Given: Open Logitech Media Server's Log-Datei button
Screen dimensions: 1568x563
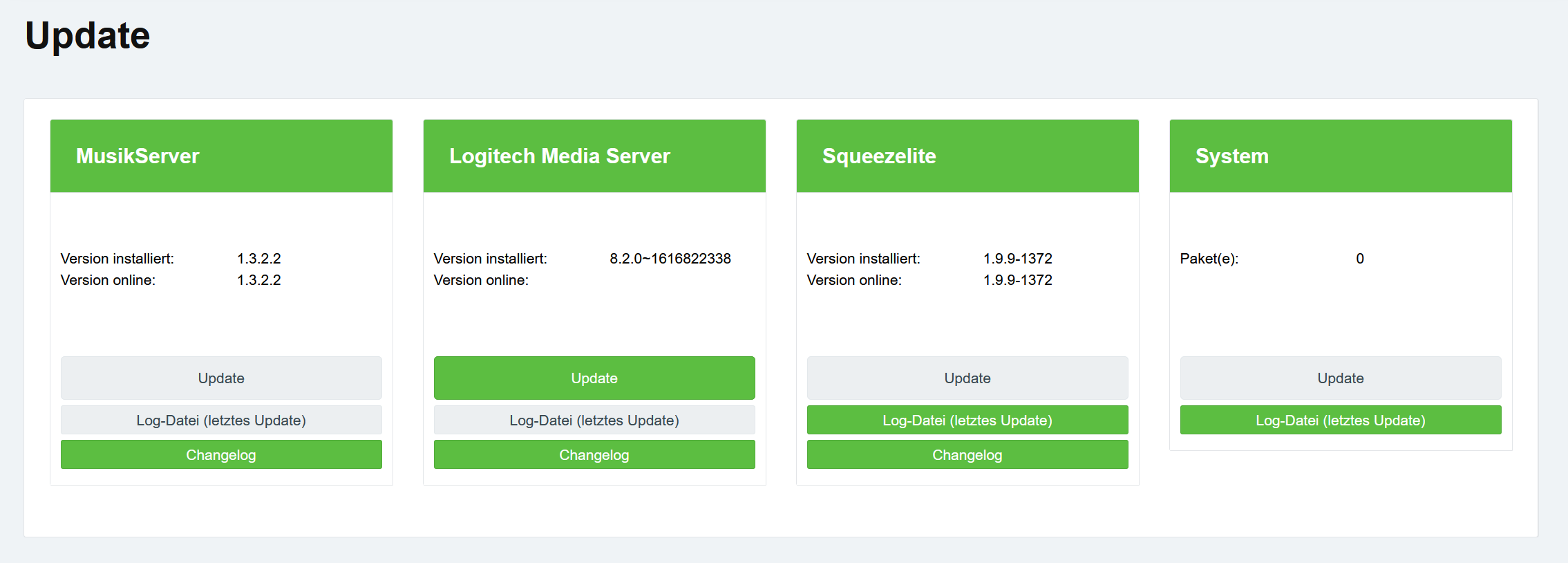Looking at the screenshot, I should (594, 421).
